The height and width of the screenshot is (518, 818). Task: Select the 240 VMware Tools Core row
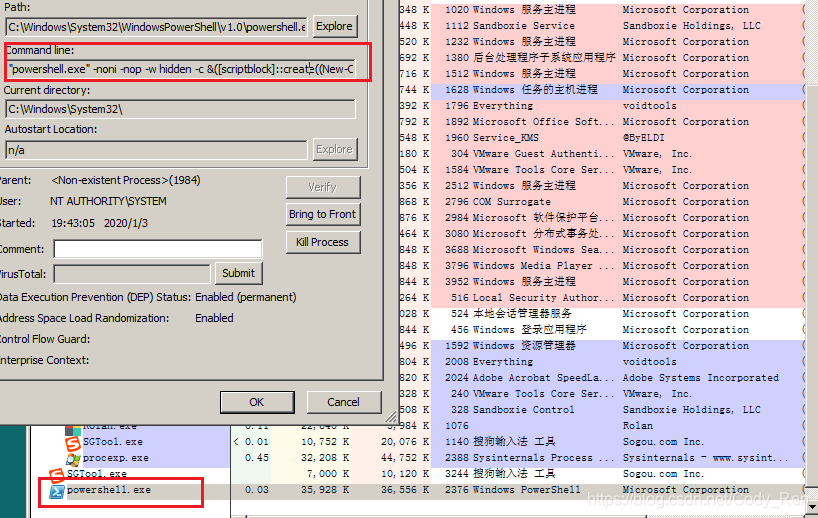(x=602, y=394)
